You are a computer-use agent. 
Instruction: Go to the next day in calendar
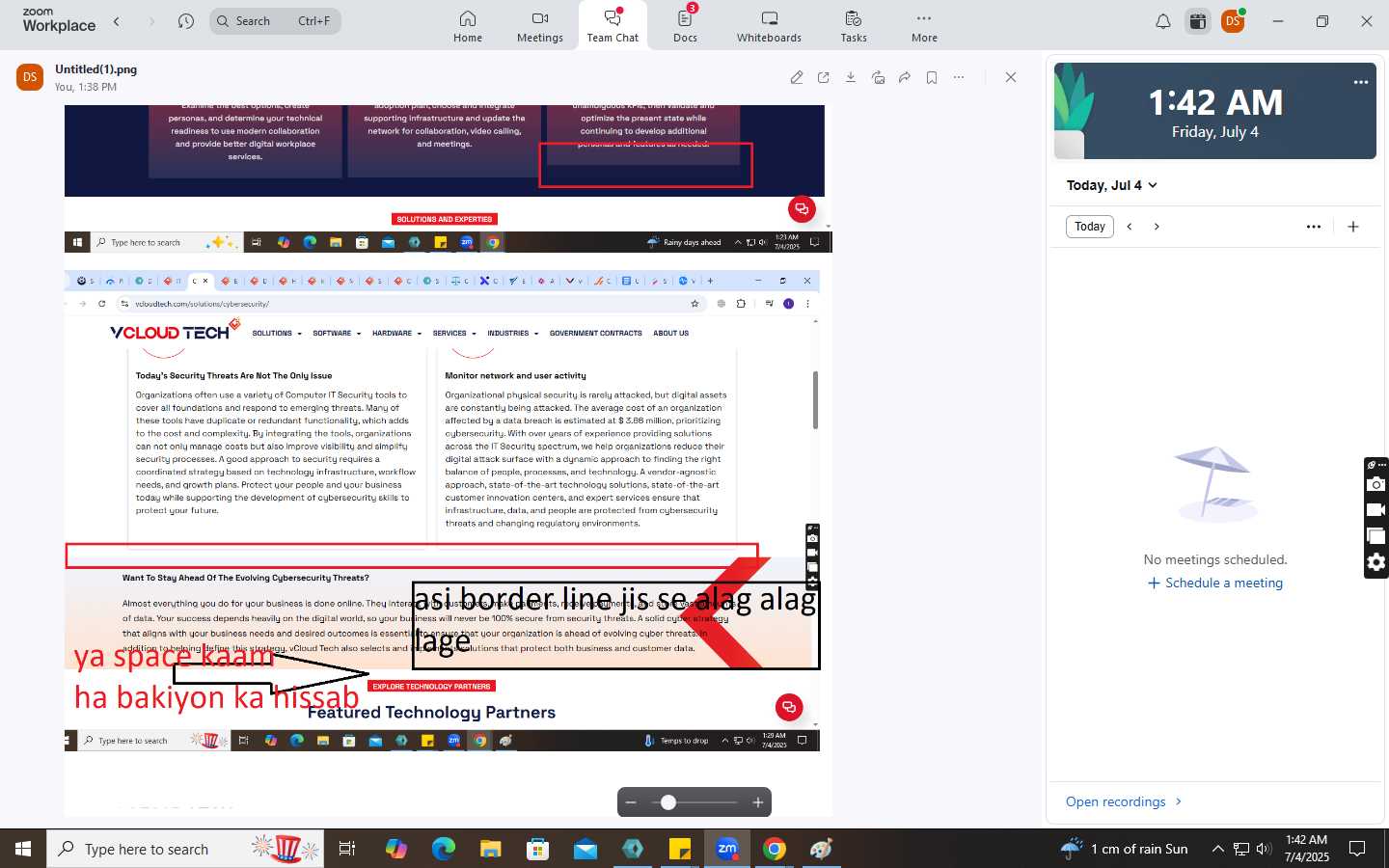point(1157,227)
